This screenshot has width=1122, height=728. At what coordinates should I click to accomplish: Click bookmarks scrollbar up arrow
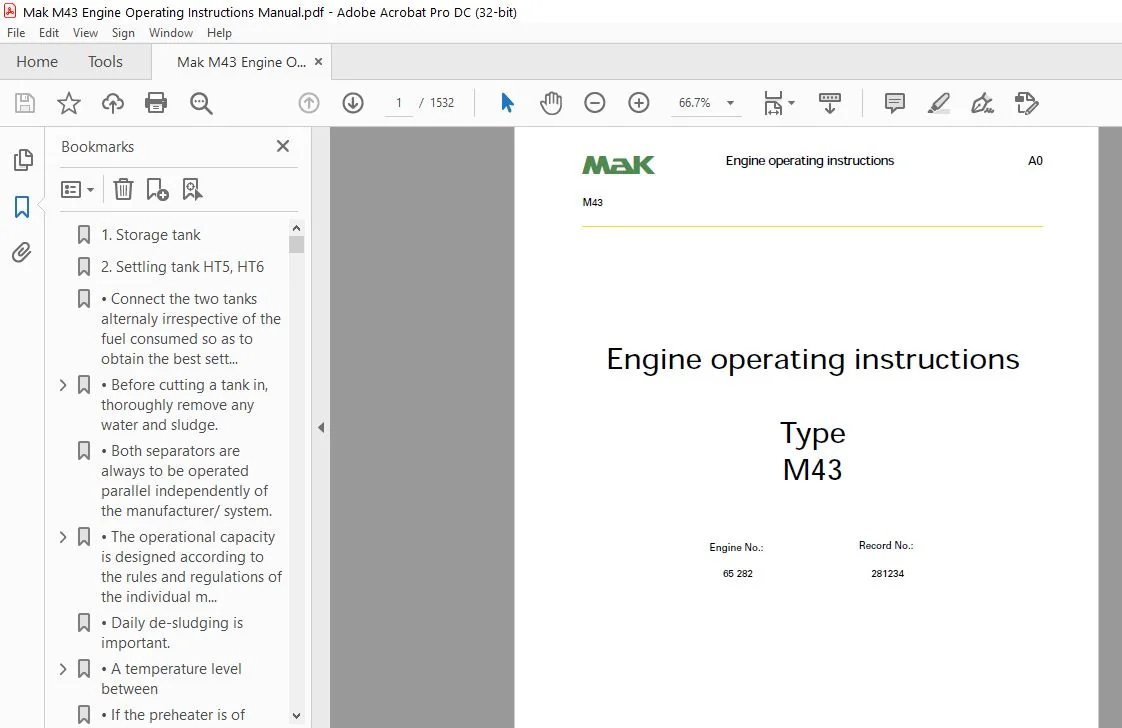[296, 228]
